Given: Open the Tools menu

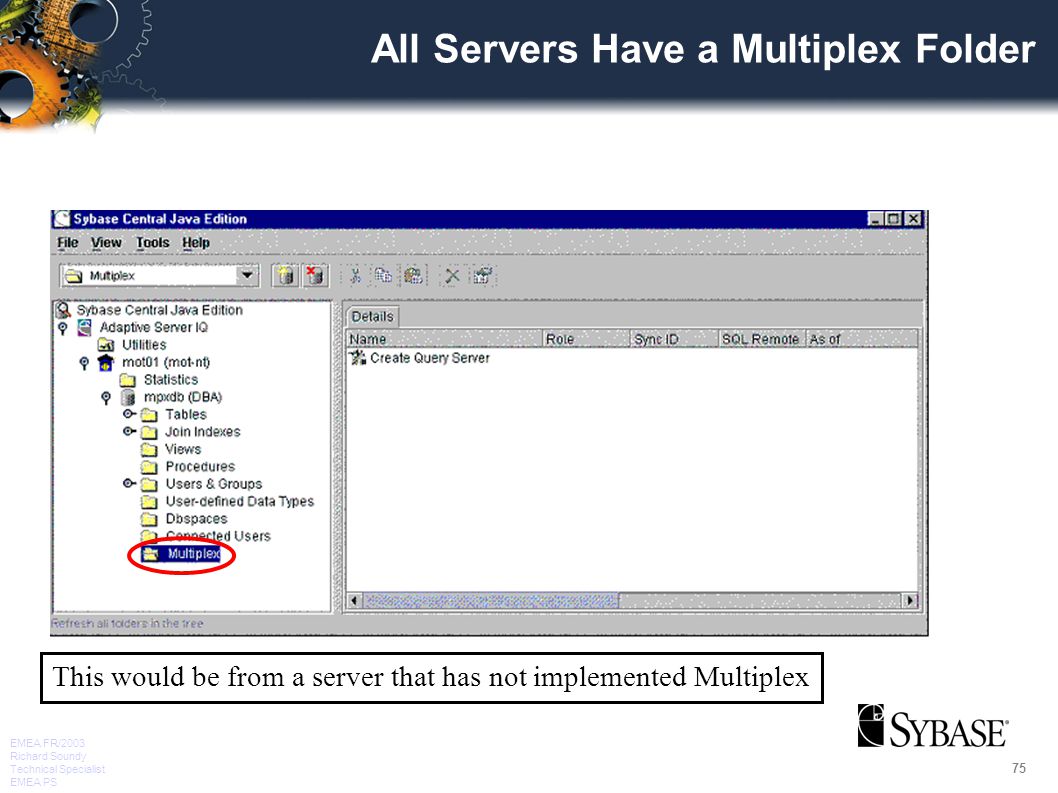Looking at the screenshot, I should [152, 243].
